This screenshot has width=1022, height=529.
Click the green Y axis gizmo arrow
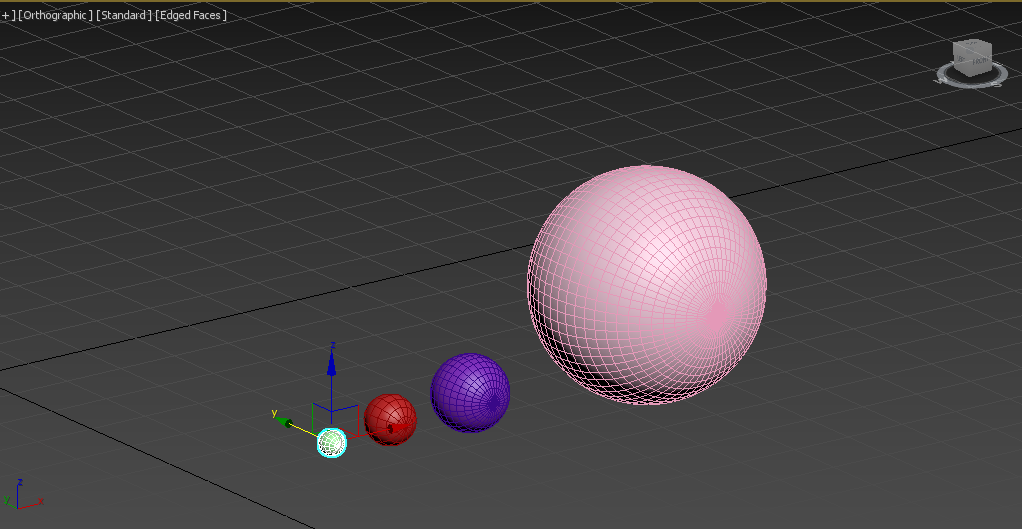tap(285, 422)
